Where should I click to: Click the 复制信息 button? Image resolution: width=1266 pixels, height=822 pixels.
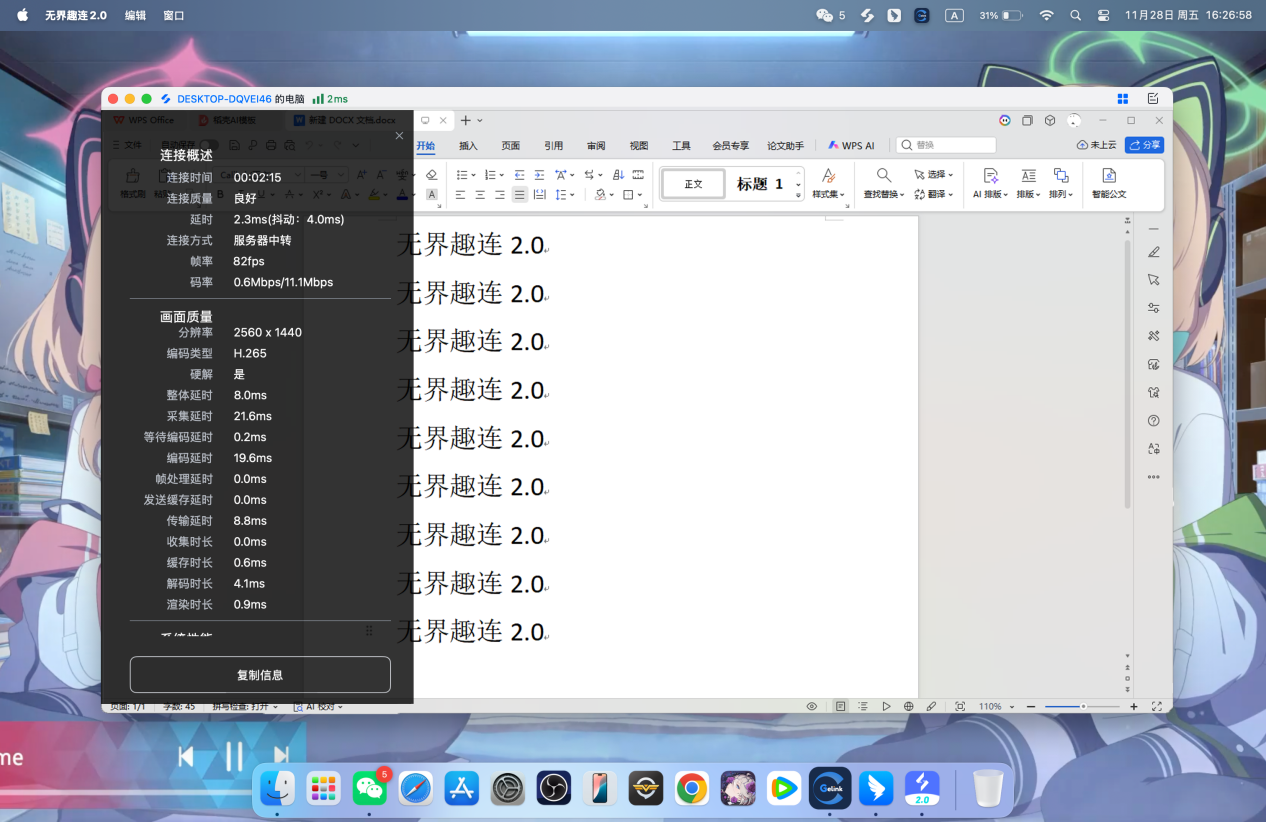click(260, 675)
